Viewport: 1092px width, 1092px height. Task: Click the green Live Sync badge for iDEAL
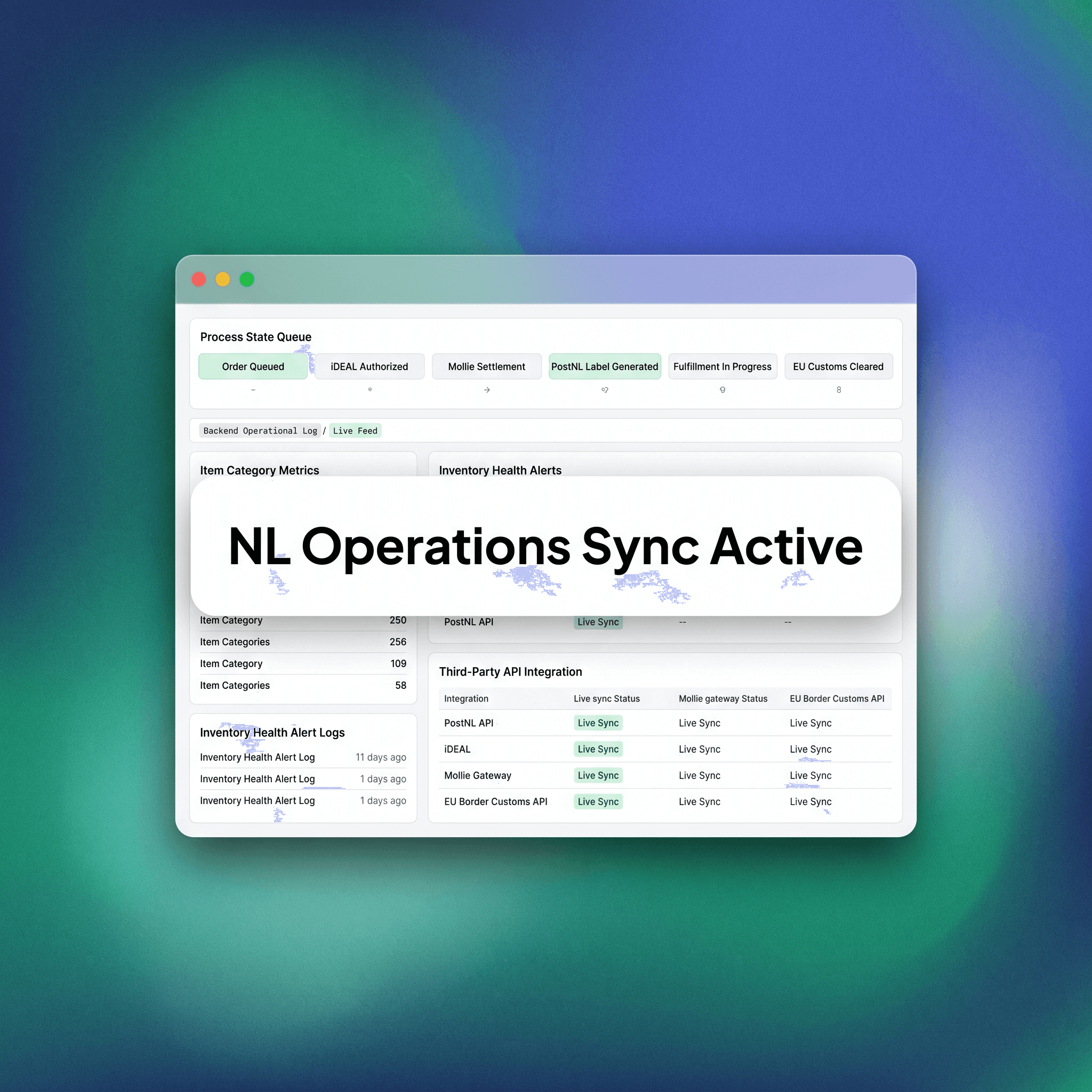pos(598,749)
